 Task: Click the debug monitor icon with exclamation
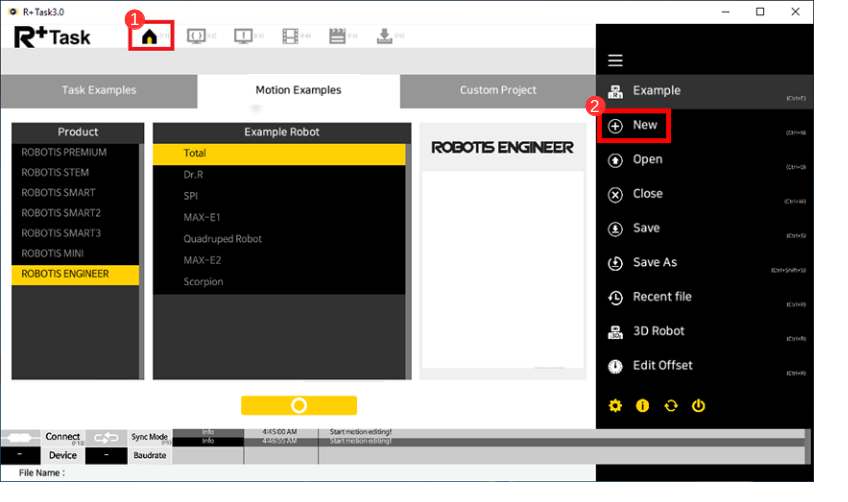point(243,37)
